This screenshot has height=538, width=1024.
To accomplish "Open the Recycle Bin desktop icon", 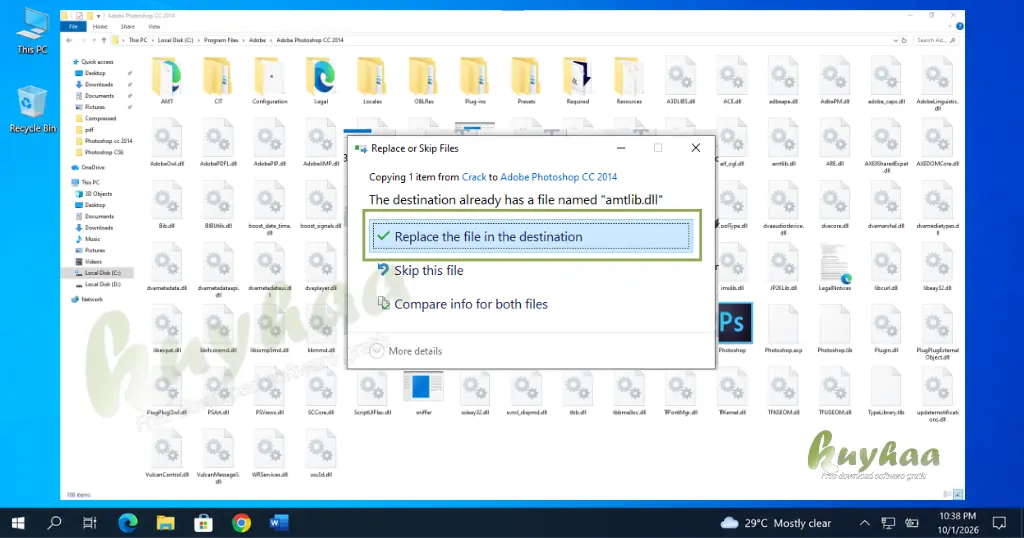I will pos(32,110).
